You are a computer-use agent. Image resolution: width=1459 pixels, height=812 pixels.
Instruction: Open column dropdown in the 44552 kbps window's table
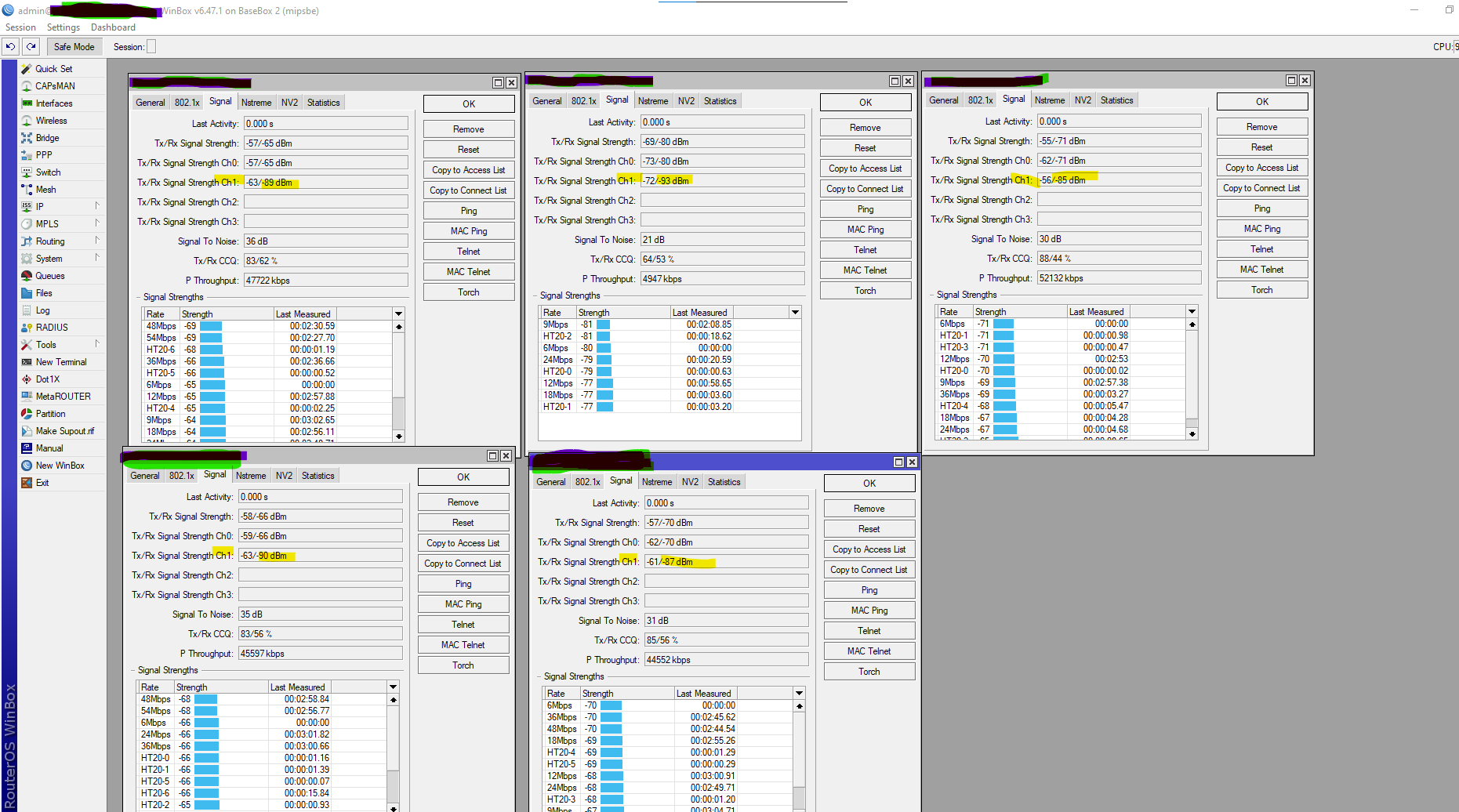click(x=799, y=693)
